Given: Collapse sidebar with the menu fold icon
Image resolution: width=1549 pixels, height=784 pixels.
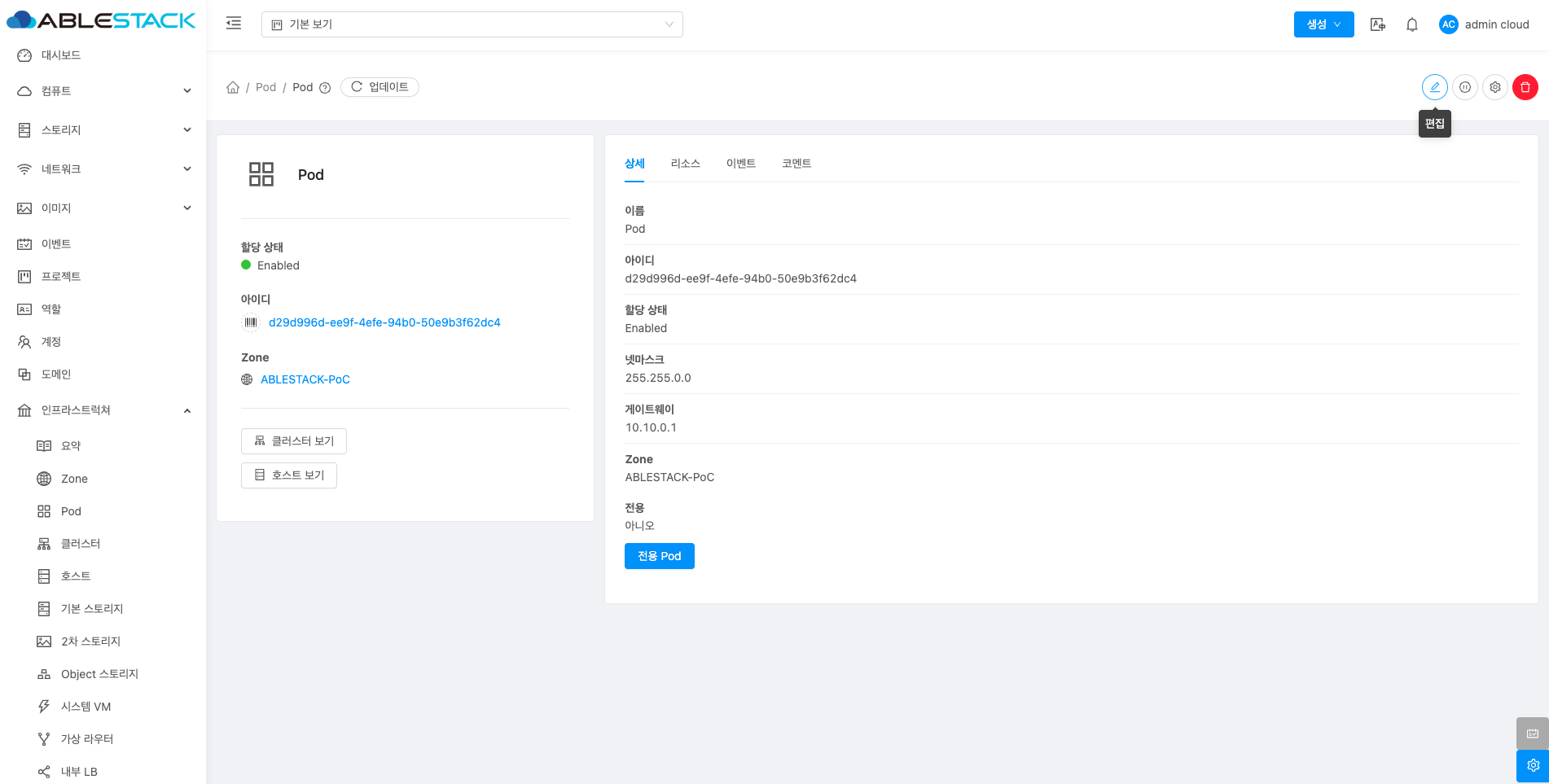Looking at the screenshot, I should [234, 24].
